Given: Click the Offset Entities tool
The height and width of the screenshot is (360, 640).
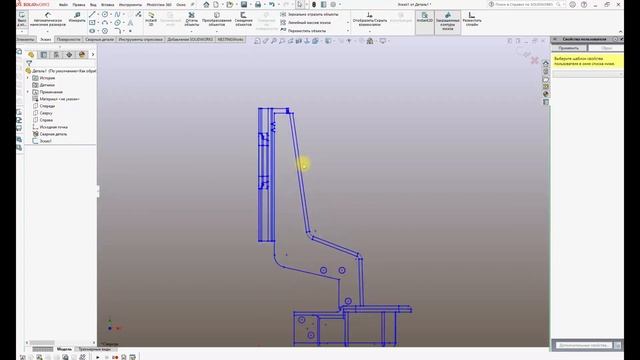Looking at the screenshot, I should (x=243, y=19).
